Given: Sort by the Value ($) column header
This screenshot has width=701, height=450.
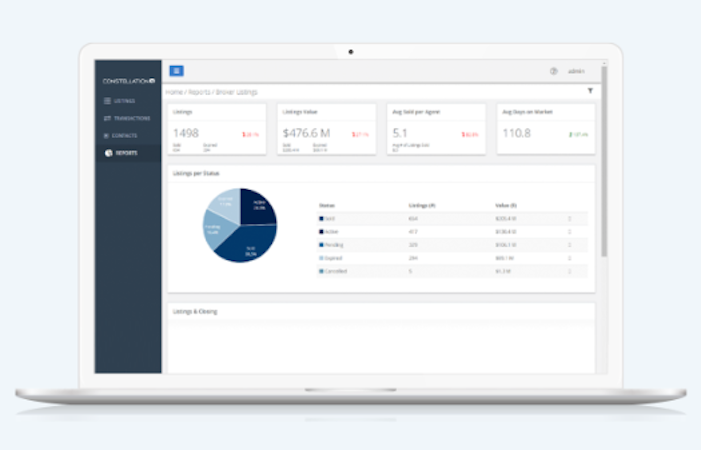Looking at the screenshot, I should pos(506,206).
